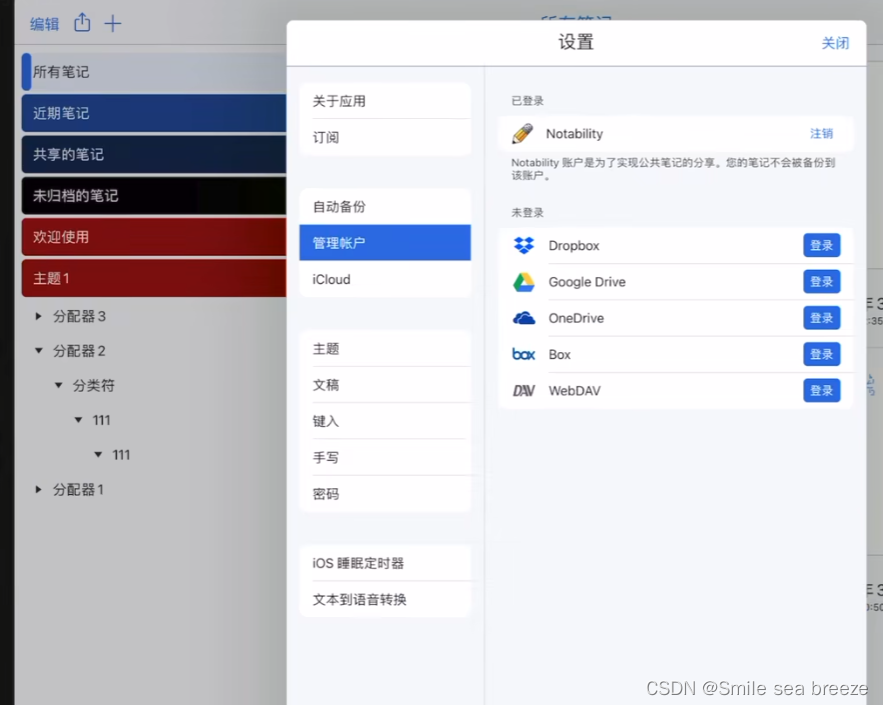Select 所有笔记 in the sidebar
This screenshot has width=883, height=705.
coord(100,73)
